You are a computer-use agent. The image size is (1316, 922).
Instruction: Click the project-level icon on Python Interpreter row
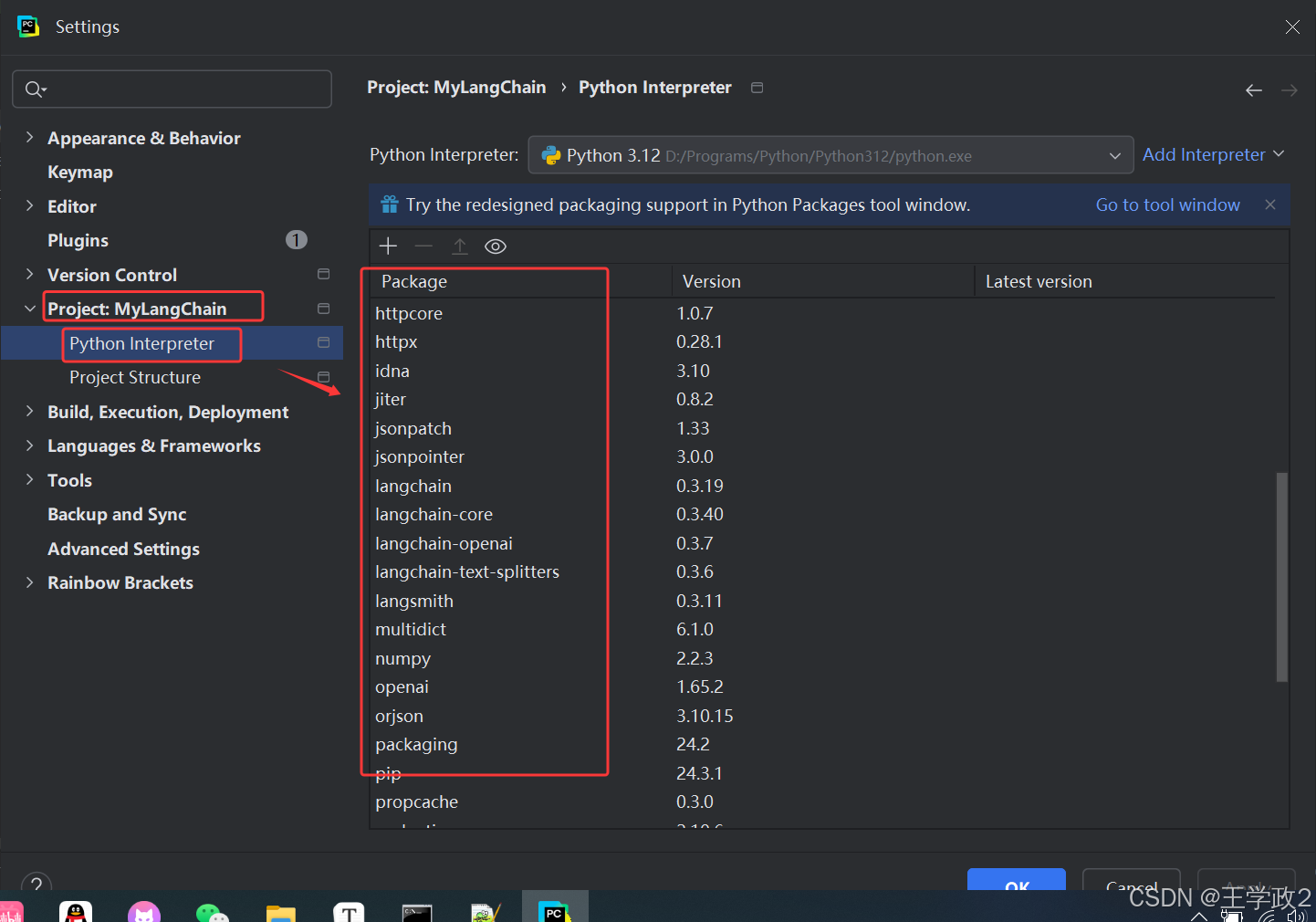(x=323, y=342)
